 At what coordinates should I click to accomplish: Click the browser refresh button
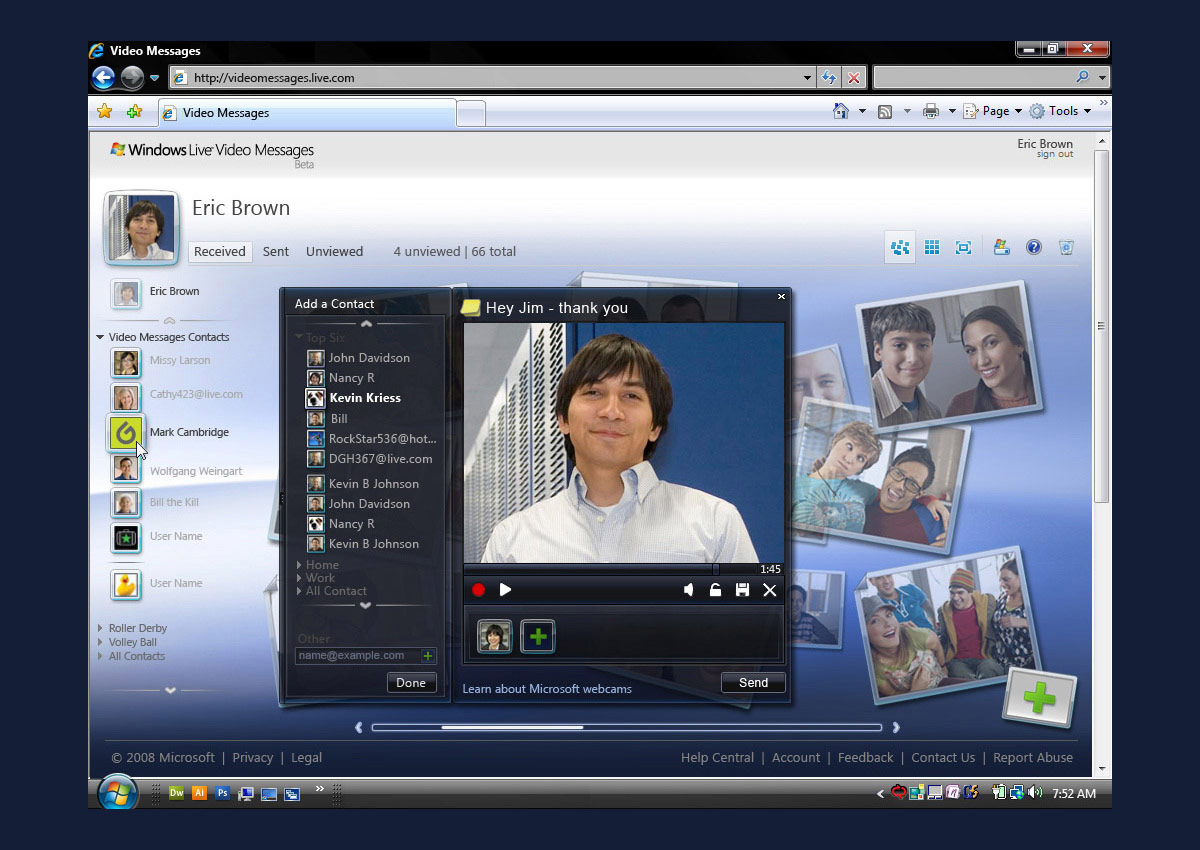tap(828, 78)
